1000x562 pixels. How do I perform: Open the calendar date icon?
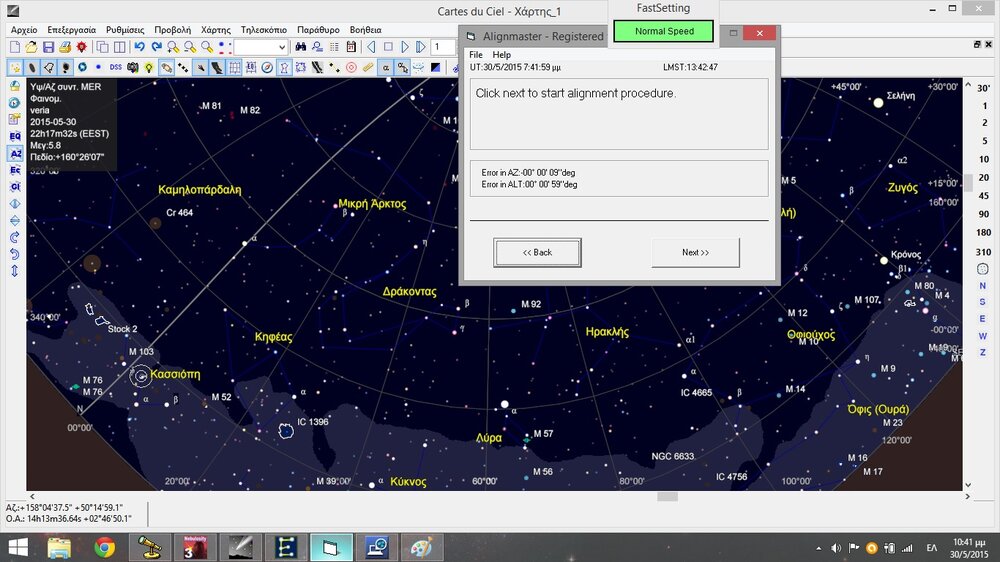click(x=351, y=47)
